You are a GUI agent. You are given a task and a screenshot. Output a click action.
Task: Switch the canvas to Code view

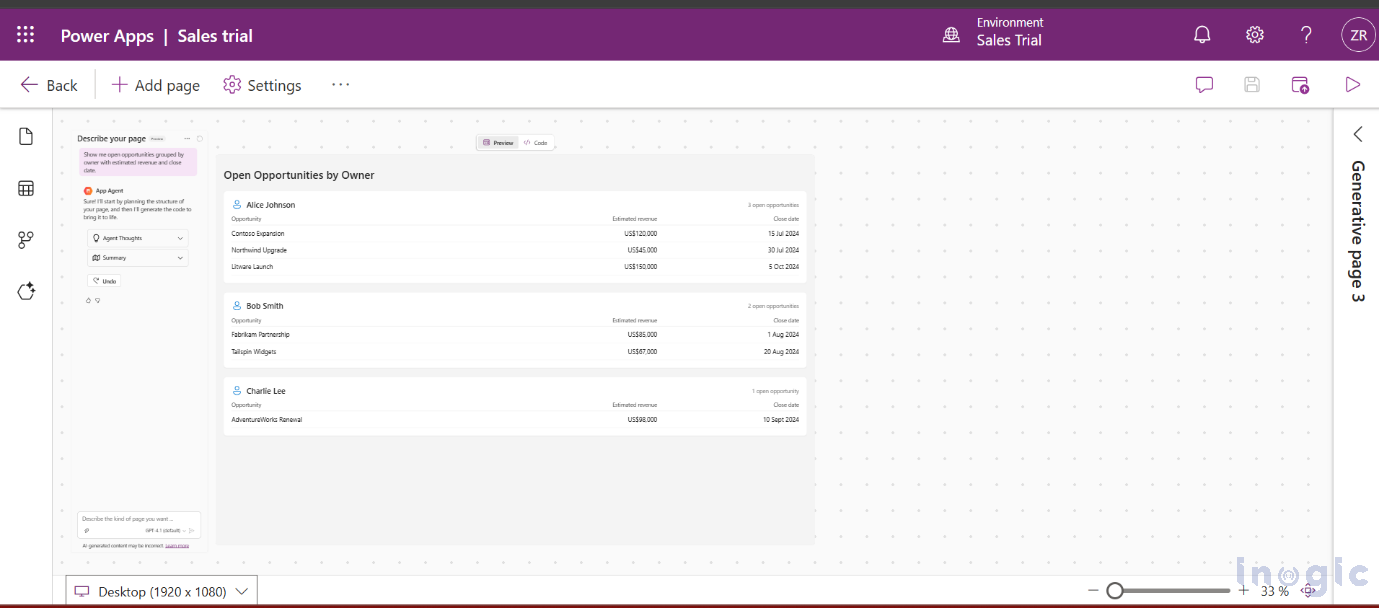point(536,142)
